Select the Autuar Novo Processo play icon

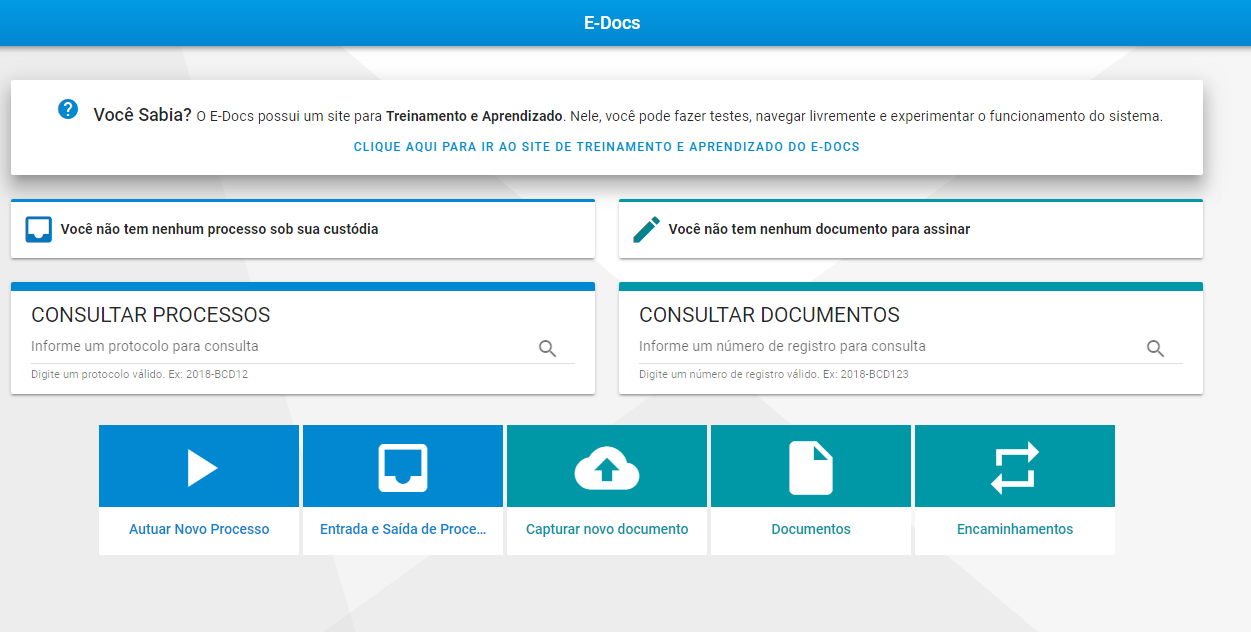[199, 466]
